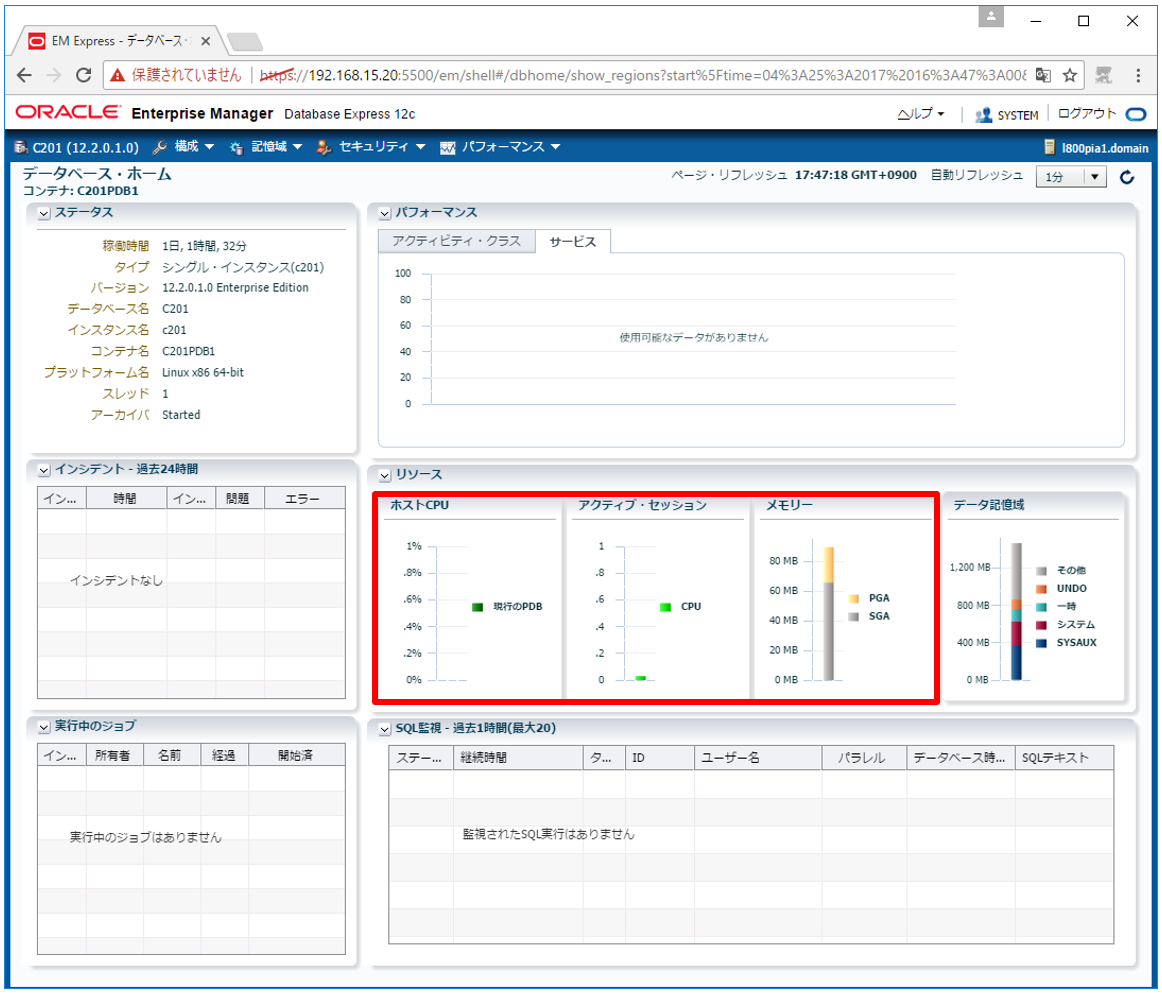Click the EM Express tab favicon
The image size is (1162, 996).
[36, 41]
